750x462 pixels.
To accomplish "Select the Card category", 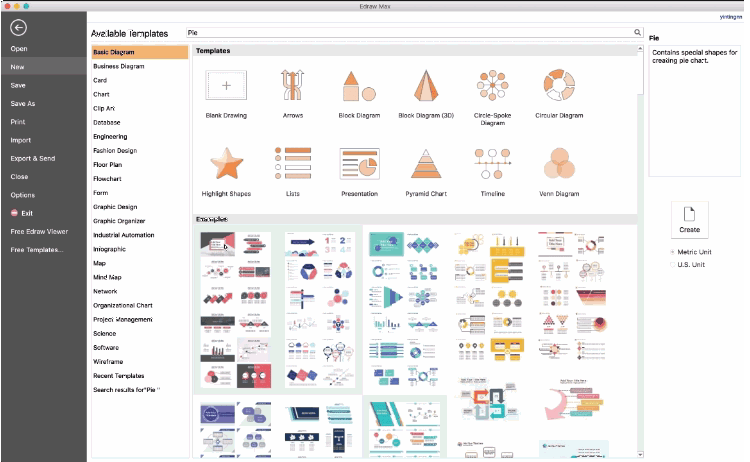I will point(100,80).
